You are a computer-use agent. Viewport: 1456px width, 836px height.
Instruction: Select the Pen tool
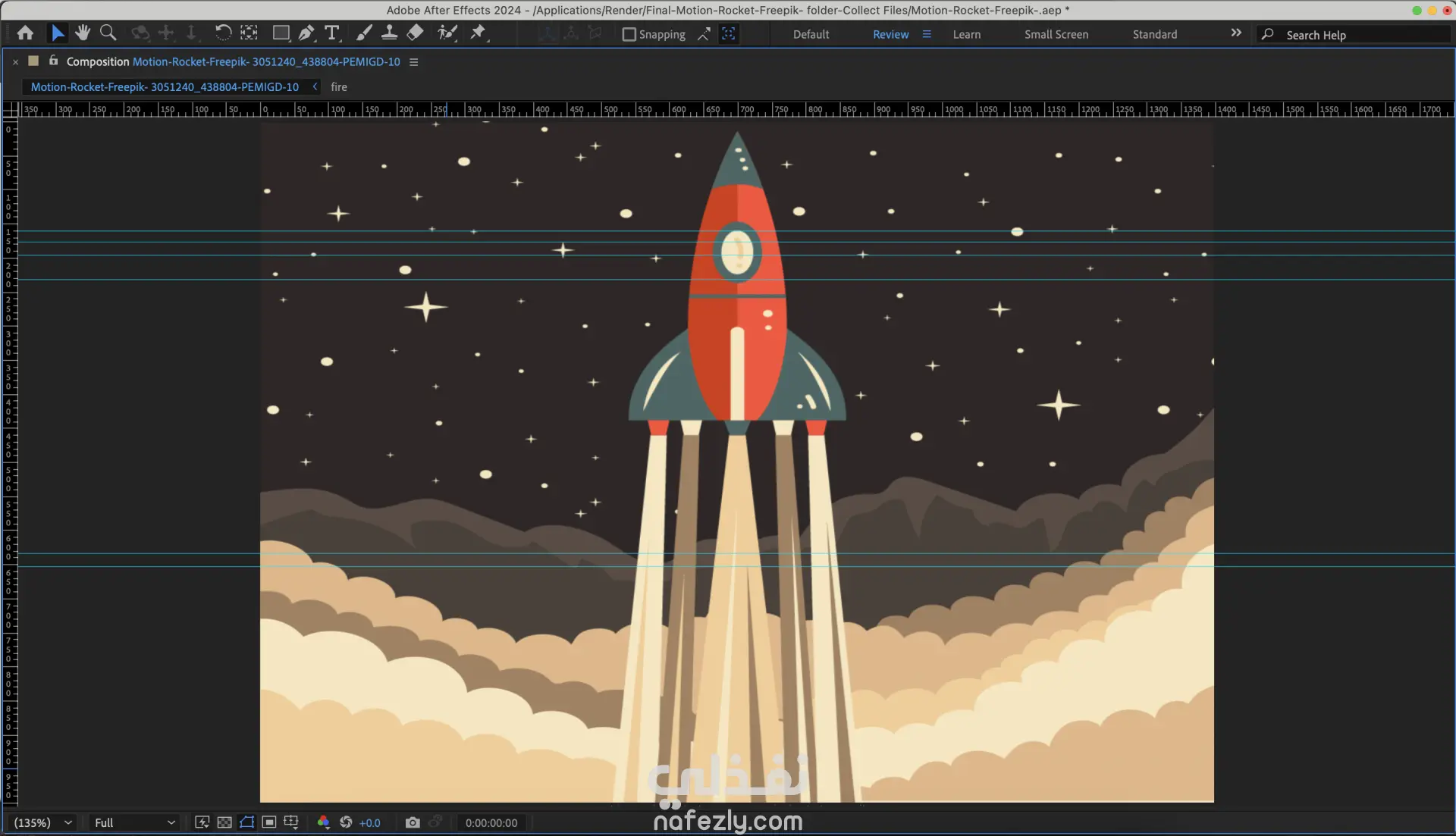[306, 33]
